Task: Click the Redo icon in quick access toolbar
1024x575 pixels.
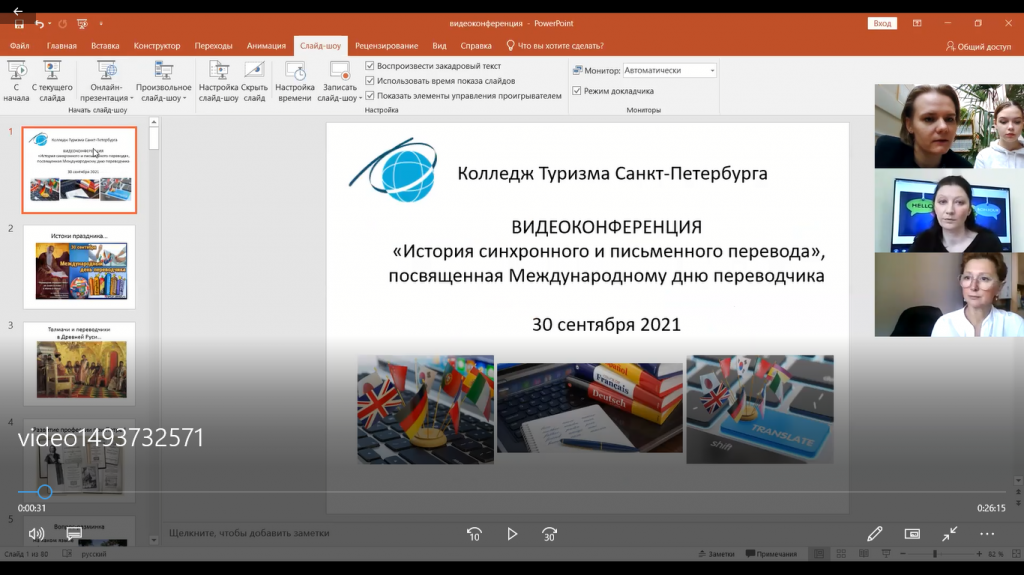Action: pyautogui.click(x=63, y=24)
